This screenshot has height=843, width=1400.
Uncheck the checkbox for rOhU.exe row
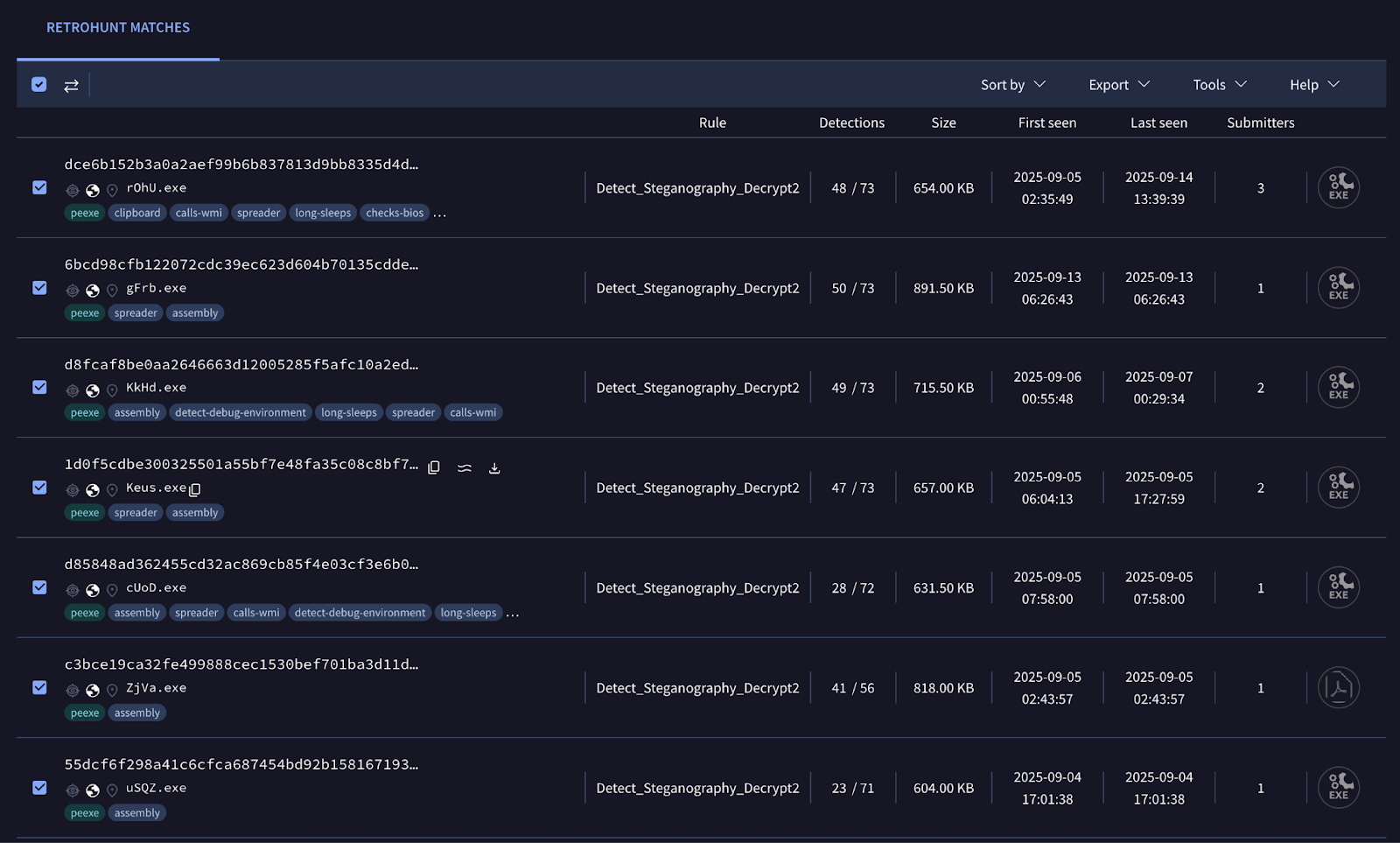[39, 187]
